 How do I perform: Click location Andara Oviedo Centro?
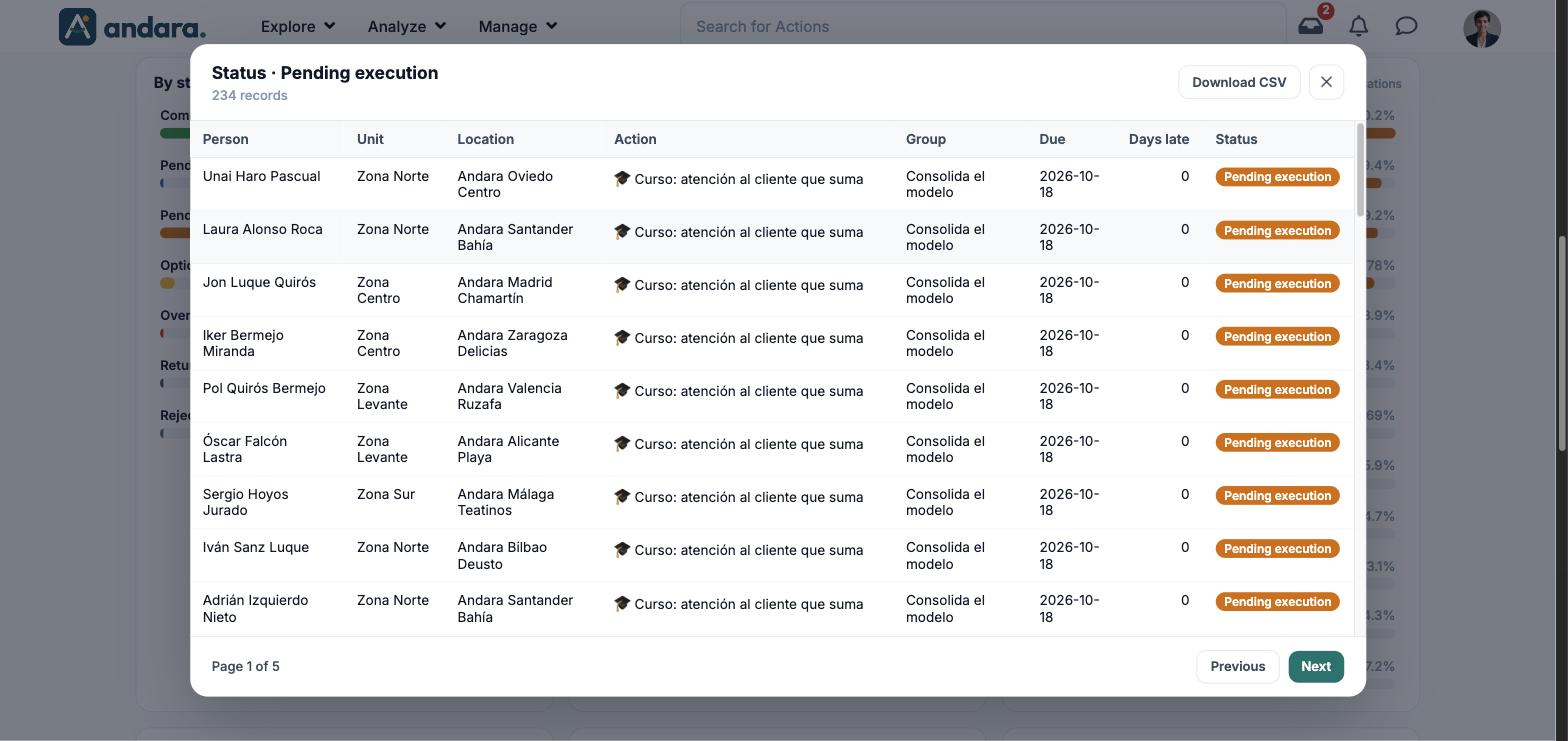pyautogui.click(x=505, y=184)
